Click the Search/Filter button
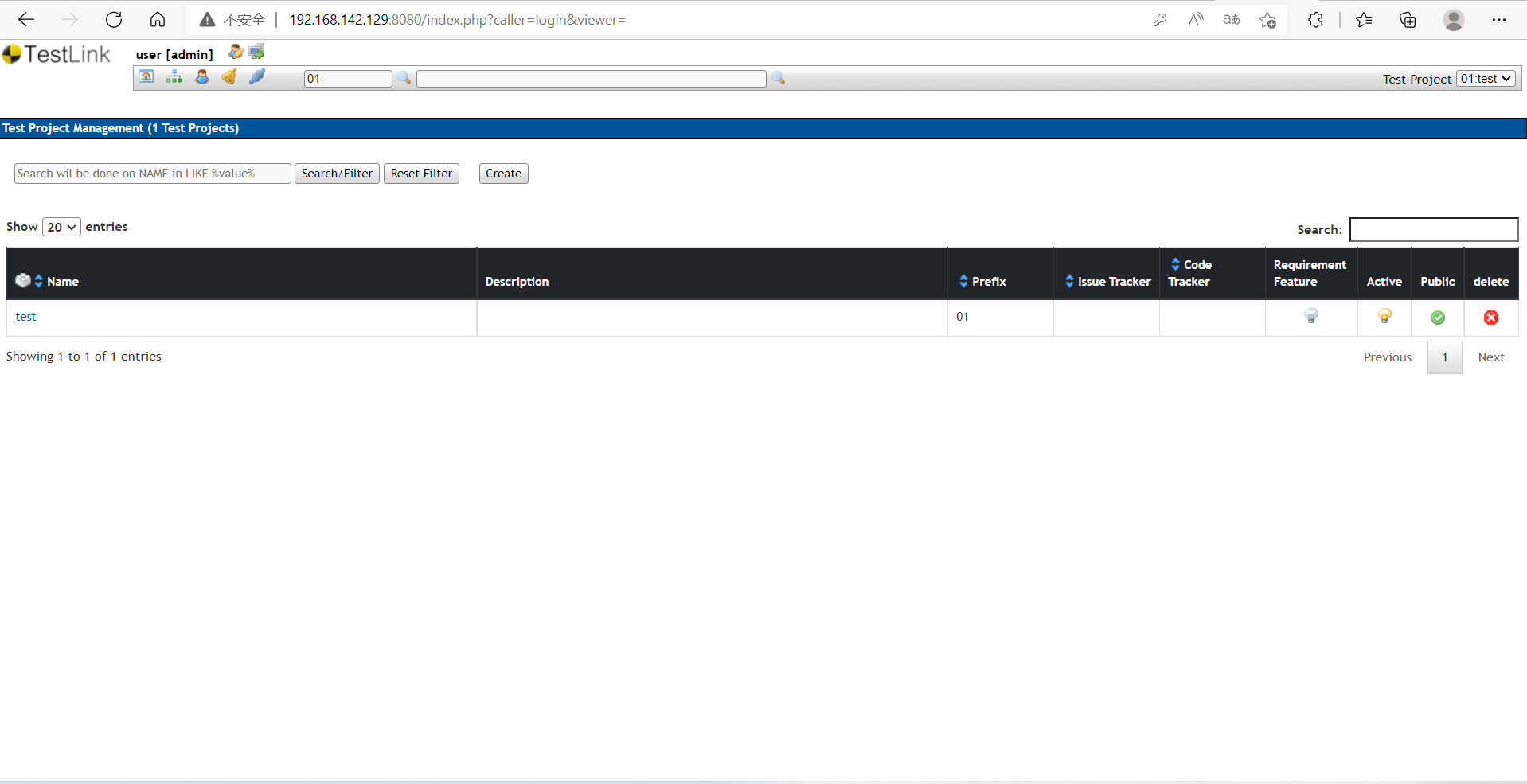This screenshot has height=784, width=1527. 337,174
